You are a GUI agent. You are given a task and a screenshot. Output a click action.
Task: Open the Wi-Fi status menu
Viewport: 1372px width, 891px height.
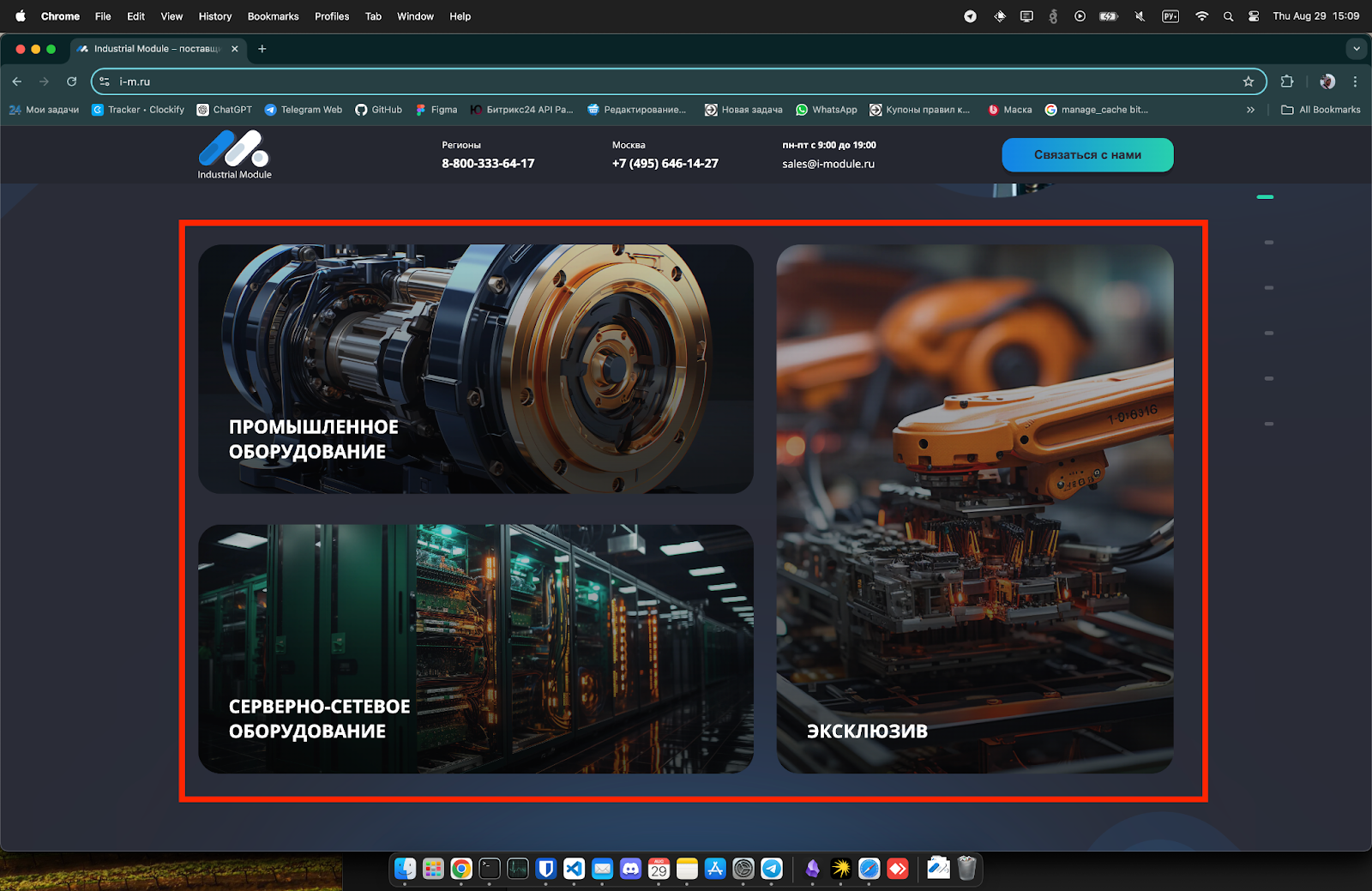click(1201, 16)
